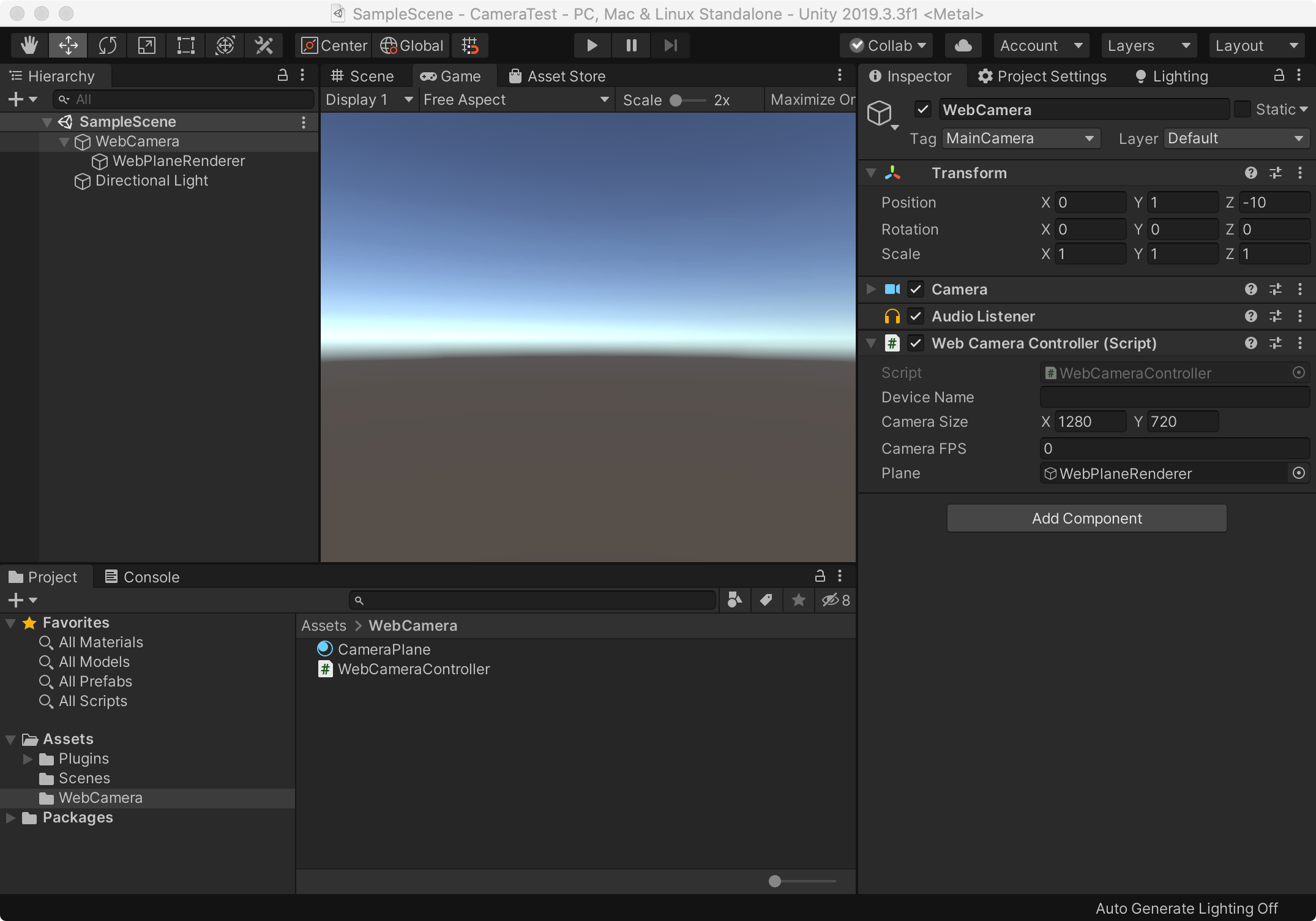Screen dimensions: 1316x921
Task: Uncheck the WebCamera active checkbox
Action: point(922,110)
